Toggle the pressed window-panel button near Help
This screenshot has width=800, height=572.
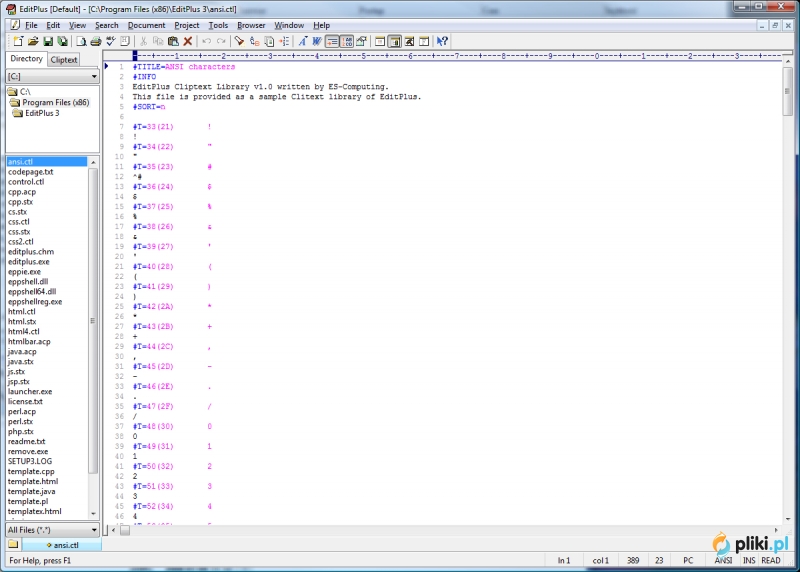394,41
